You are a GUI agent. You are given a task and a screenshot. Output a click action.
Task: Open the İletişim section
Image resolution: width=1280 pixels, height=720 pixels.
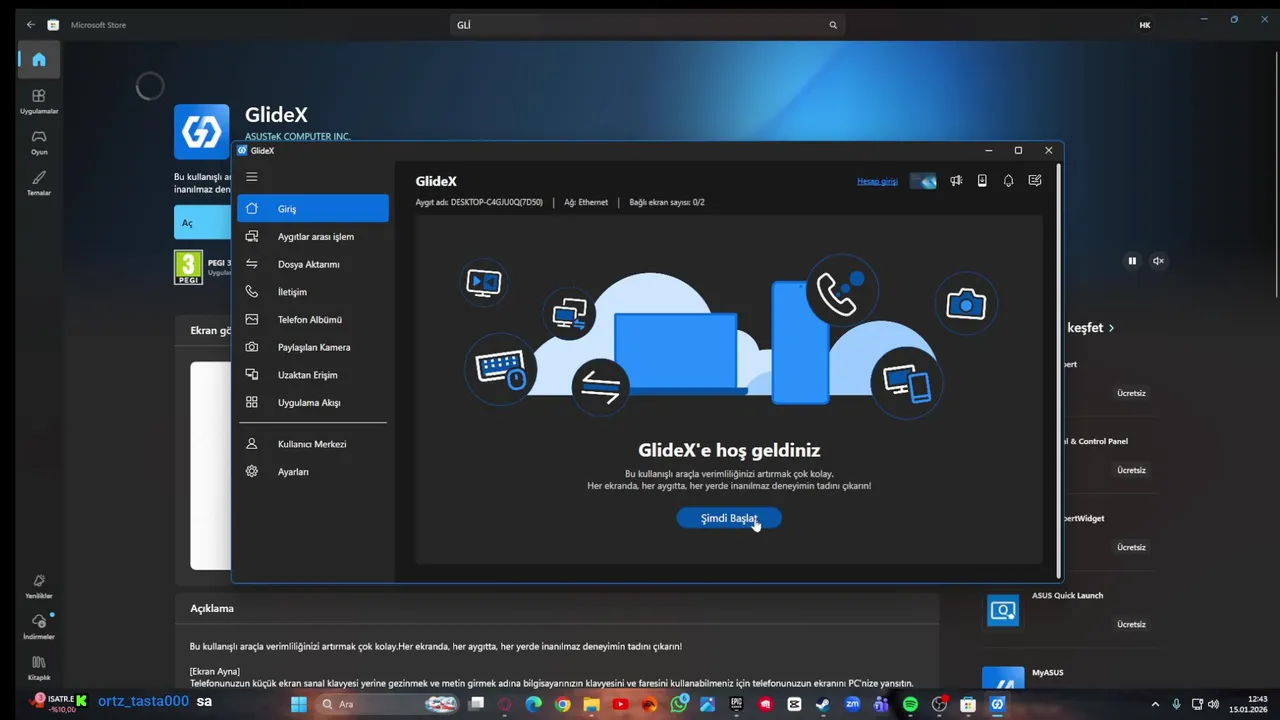pyautogui.click(x=313, y=291)
